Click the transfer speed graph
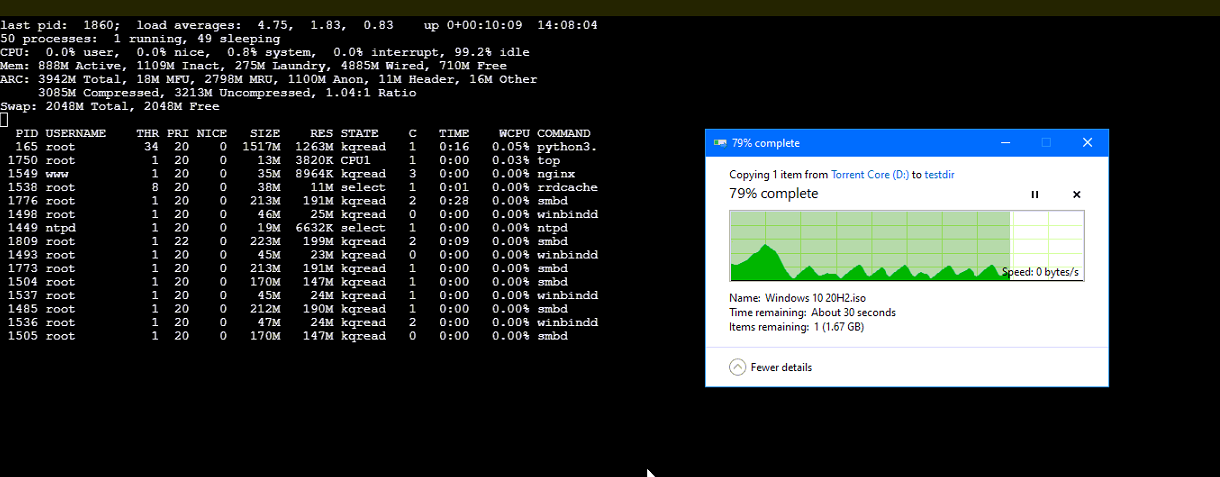This screenshot has height=477, width=1220. tap(907, 246)
